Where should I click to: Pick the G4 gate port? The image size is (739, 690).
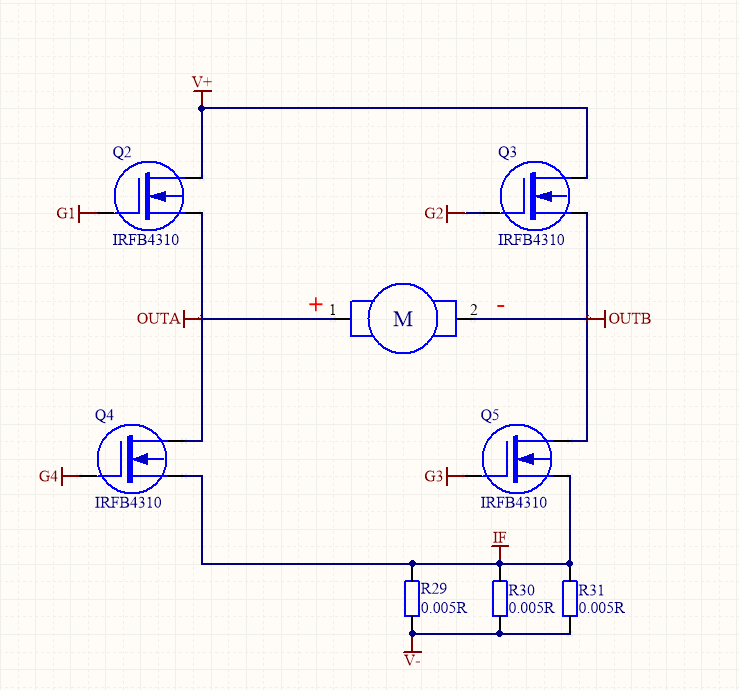point(49,476)
